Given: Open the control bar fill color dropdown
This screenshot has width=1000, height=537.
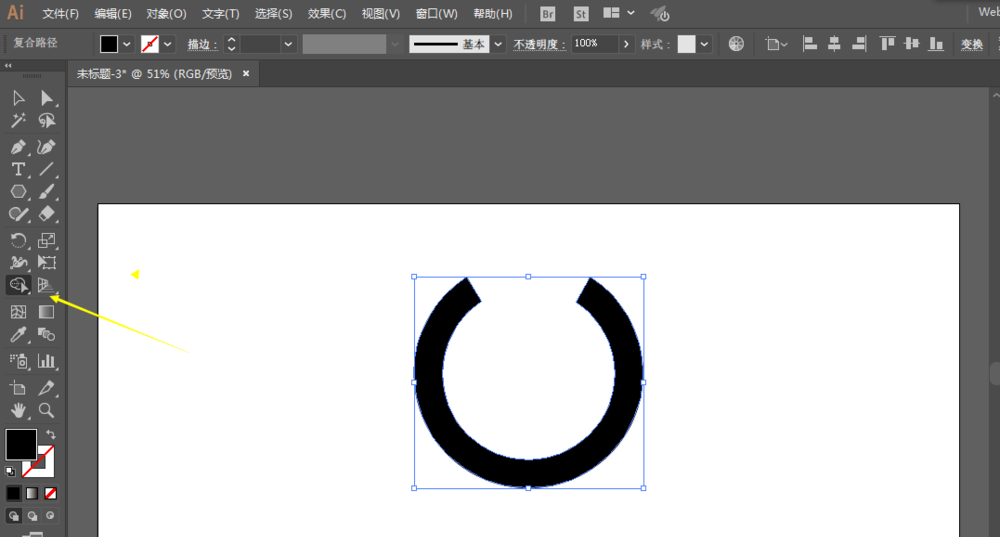Looking at the screenshot, I should coord(127,44).
